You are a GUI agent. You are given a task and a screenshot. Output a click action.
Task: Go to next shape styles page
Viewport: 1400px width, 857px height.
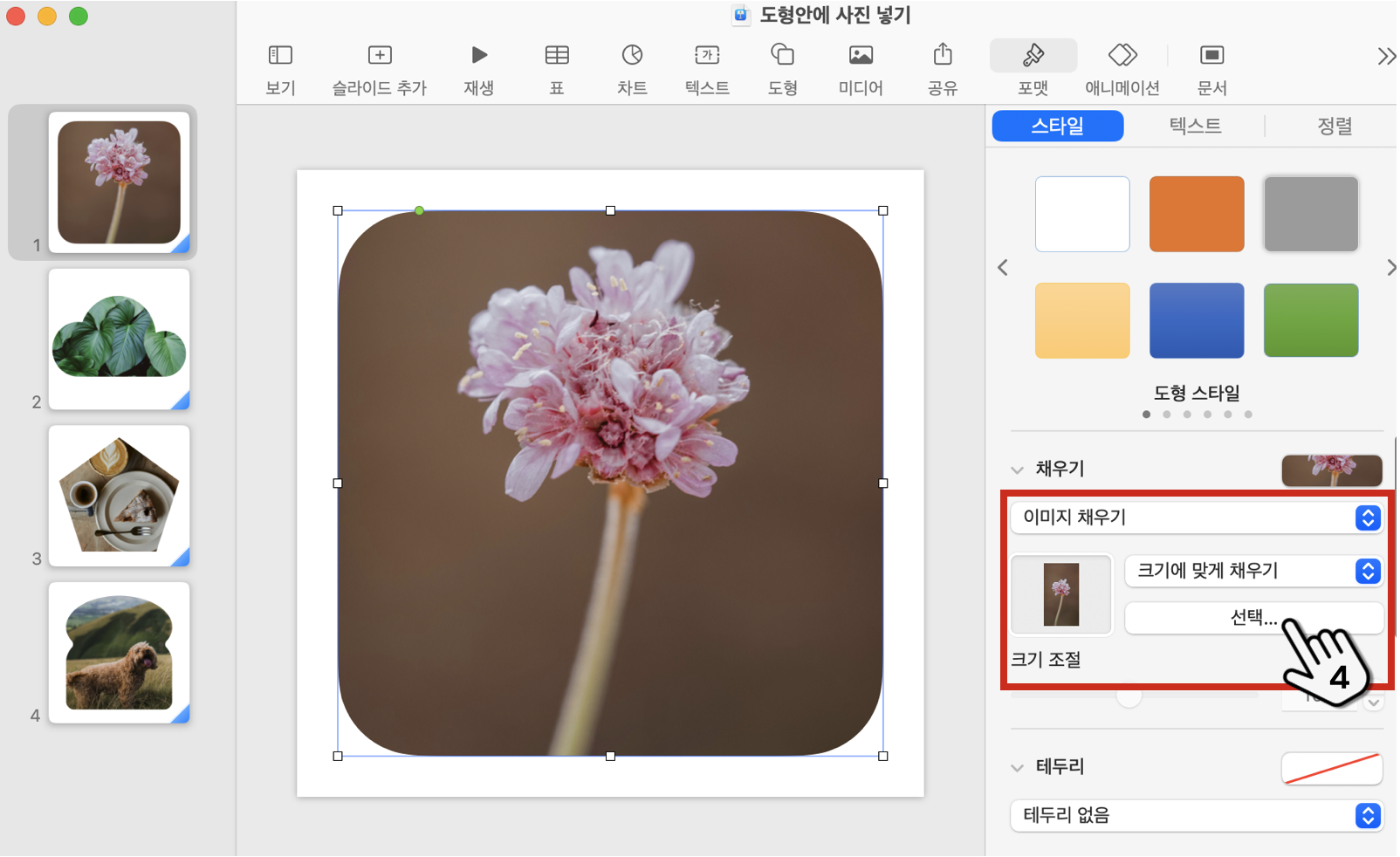(x=1390, y=268)
